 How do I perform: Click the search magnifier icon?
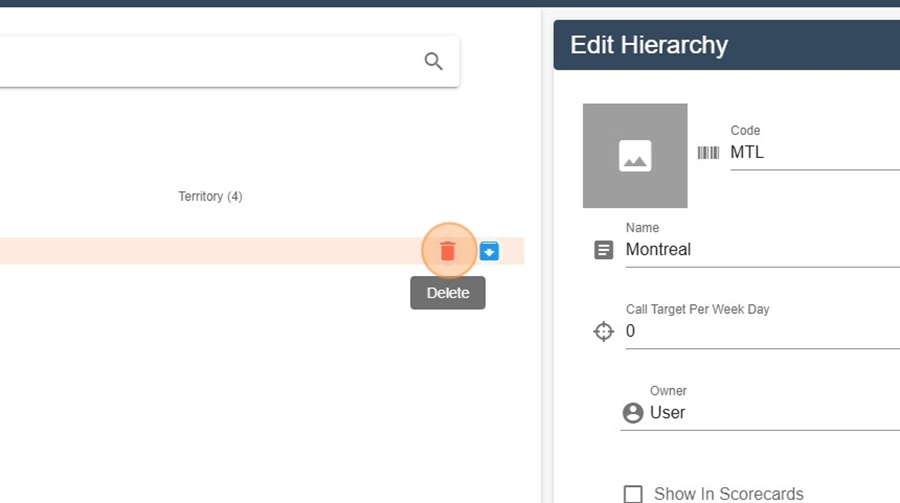433,61
